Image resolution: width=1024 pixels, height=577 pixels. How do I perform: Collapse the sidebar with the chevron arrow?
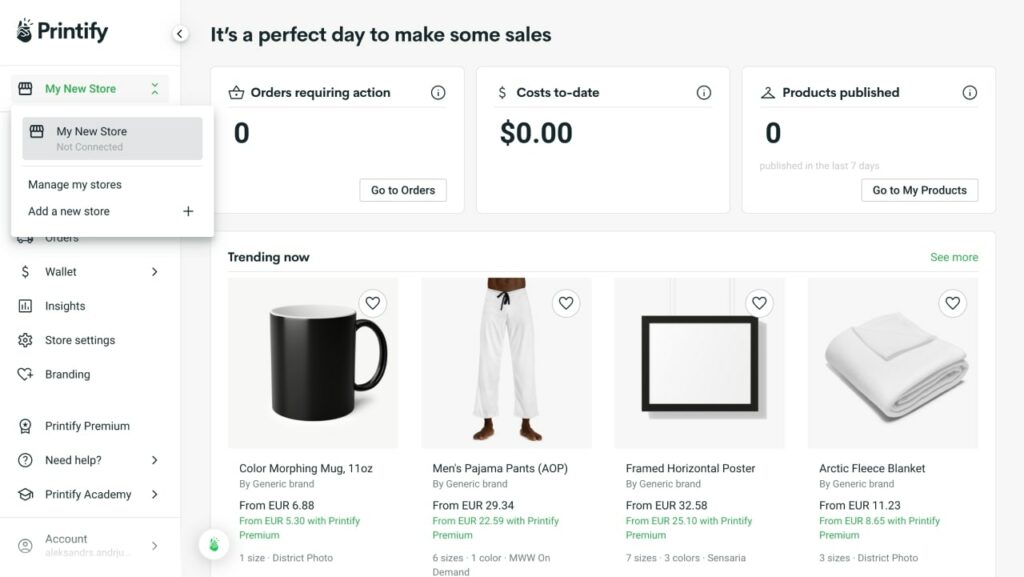[180, 33]
